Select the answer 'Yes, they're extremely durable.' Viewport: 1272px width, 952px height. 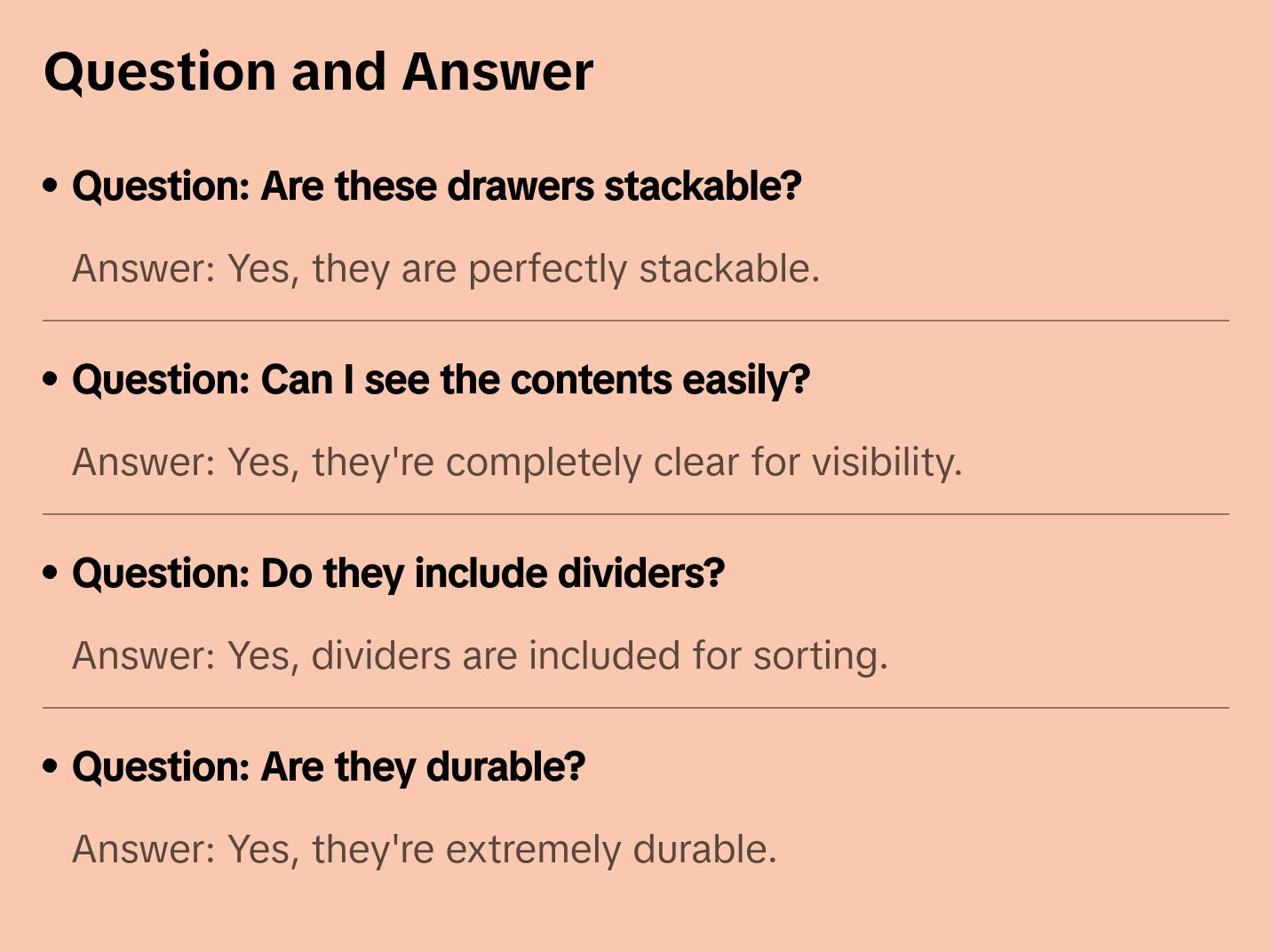coord(424,850)
